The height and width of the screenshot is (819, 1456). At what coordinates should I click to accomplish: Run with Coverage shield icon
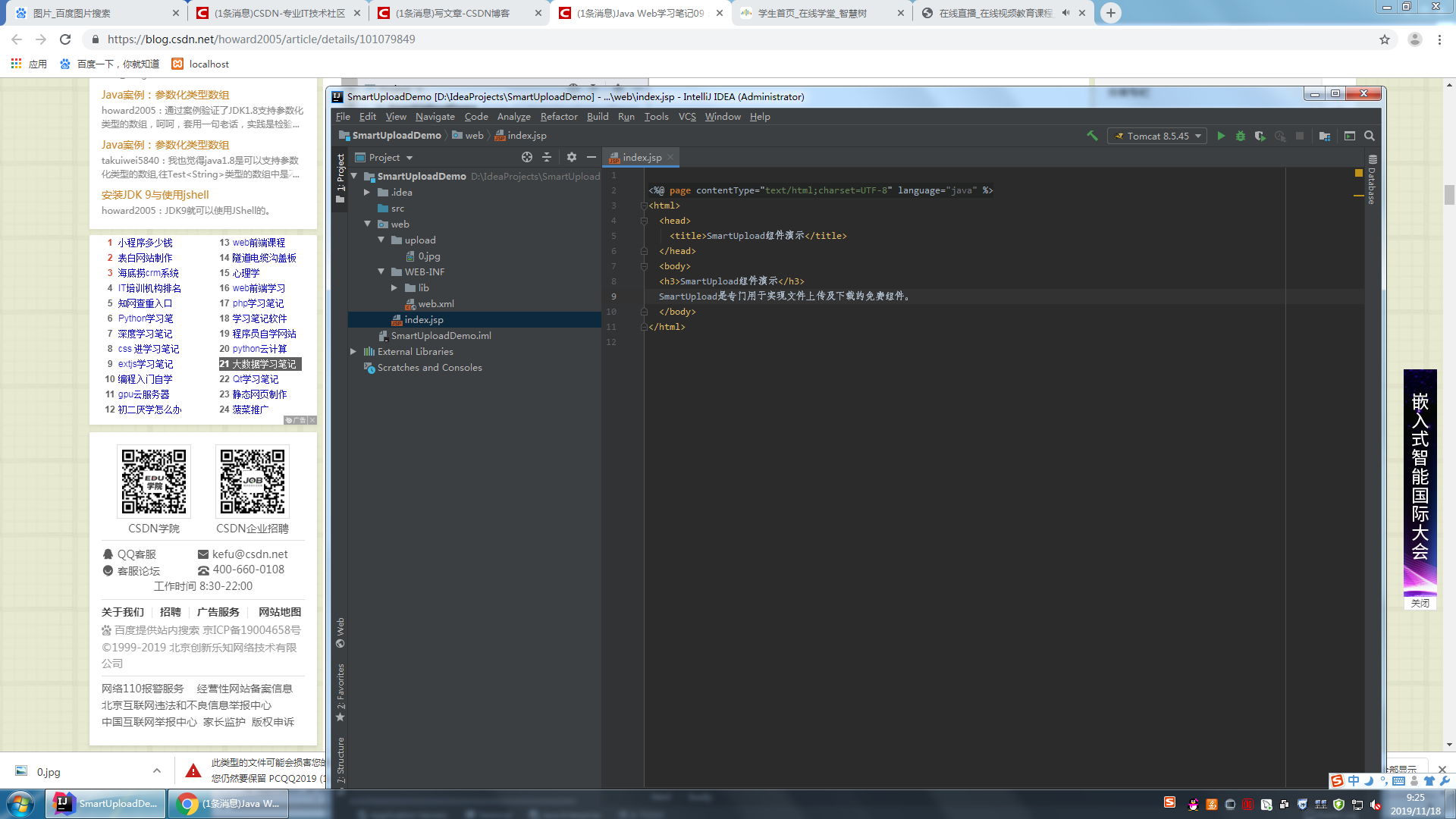tap(1260, 136)
